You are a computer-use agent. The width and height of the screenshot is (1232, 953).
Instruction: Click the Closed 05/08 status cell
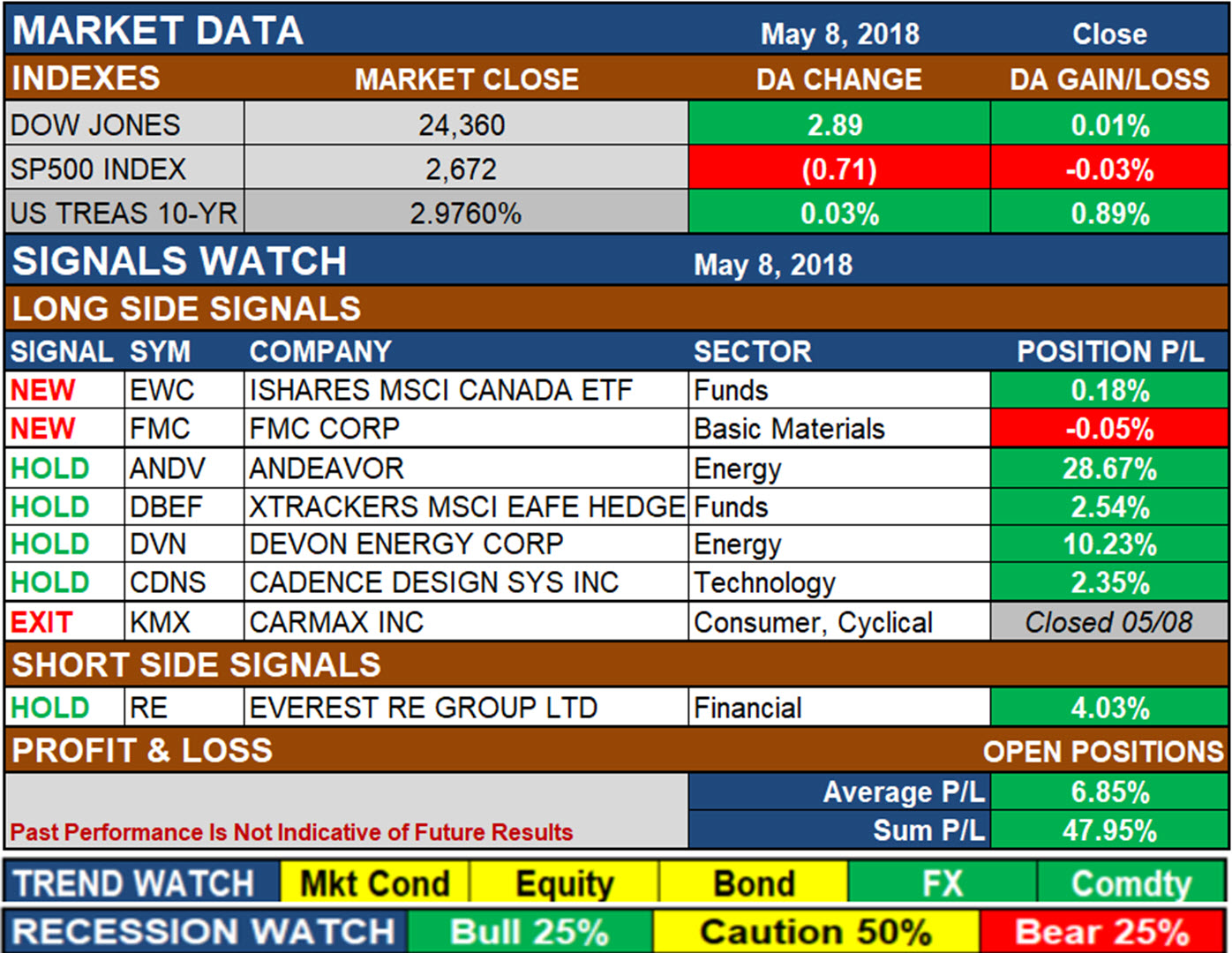click(1109, 622)
